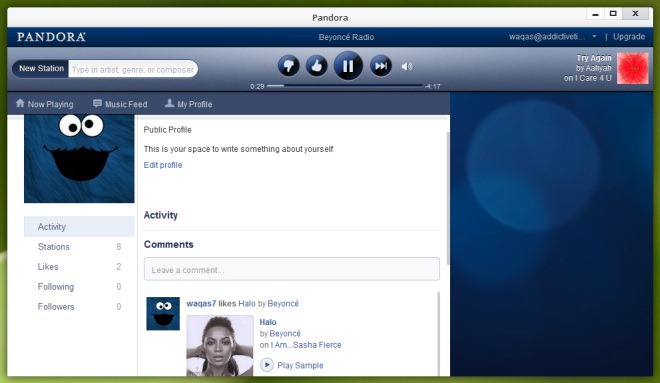Image resolution: width=660 pixels, height=383 pixels.
Task: Play the Halo sample
Action: coord(267,365)
